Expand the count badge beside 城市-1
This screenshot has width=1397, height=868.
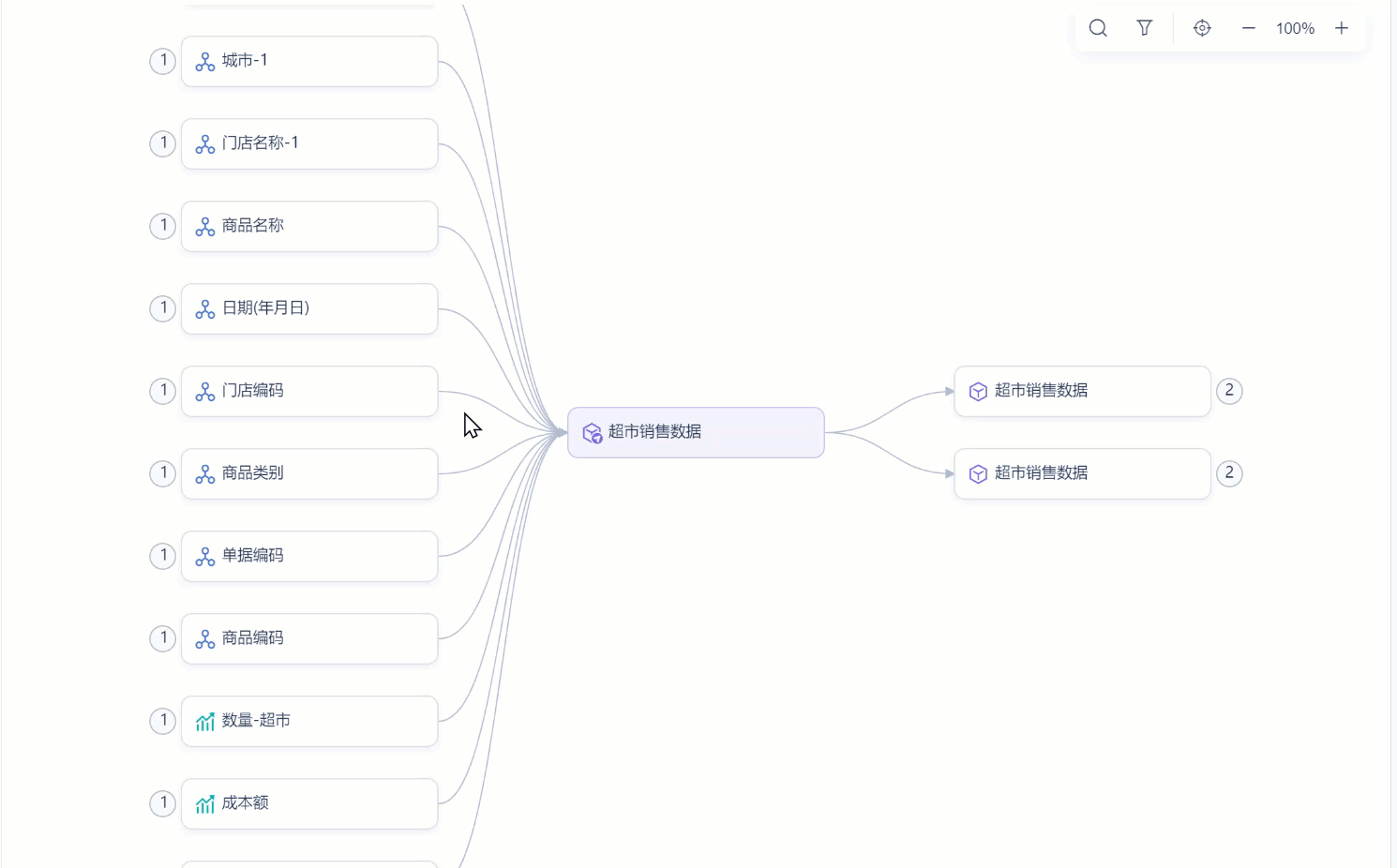(163, 62)
